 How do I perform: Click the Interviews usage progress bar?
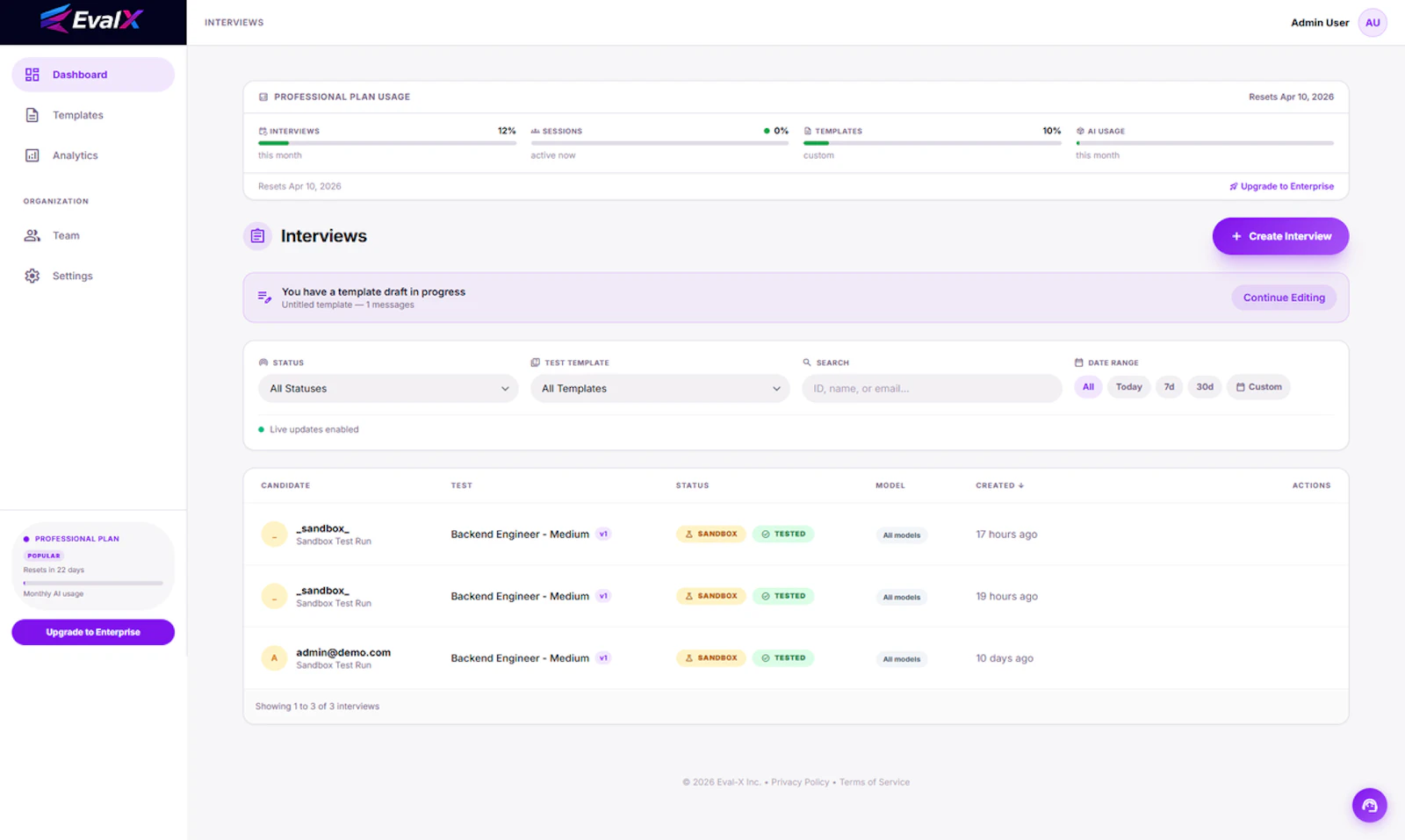387,143
